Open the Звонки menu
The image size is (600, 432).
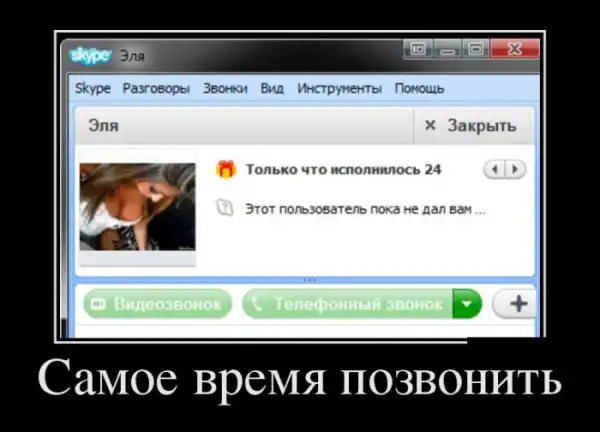(x=223, y=88)
